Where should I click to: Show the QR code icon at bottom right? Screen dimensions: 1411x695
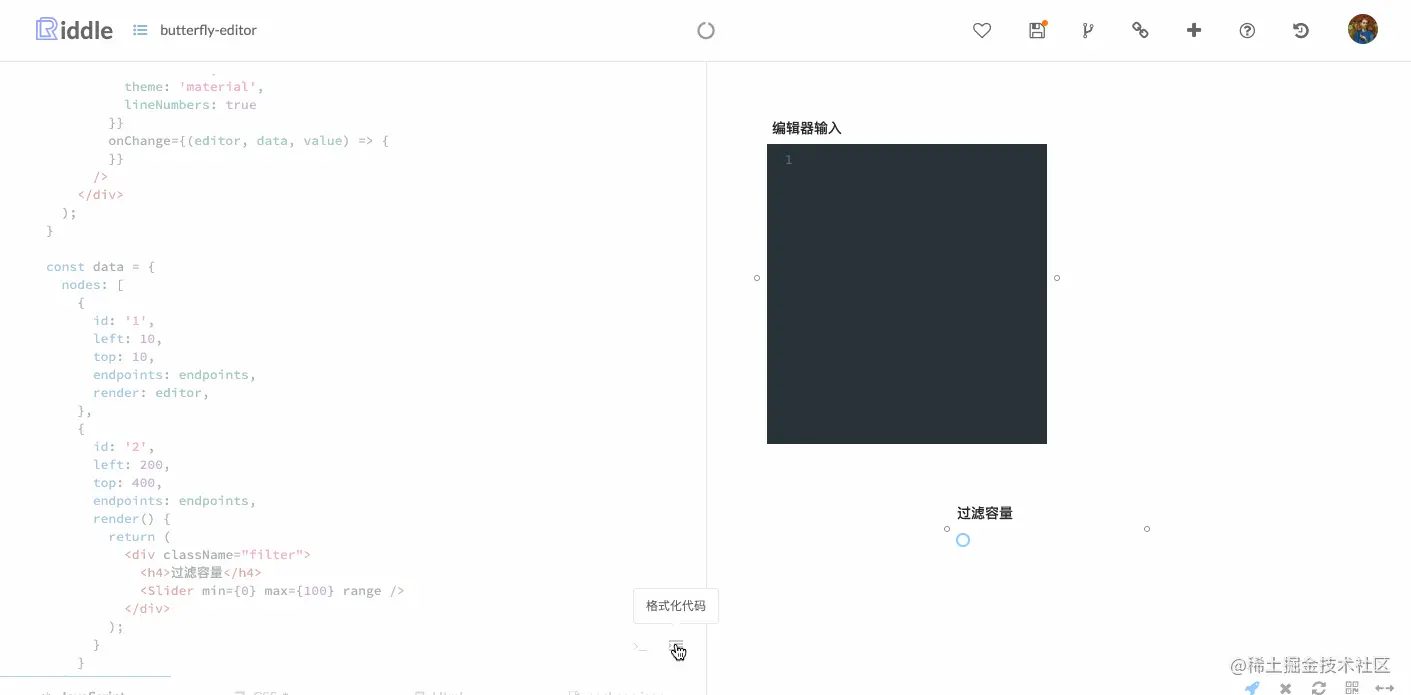click(1351, 687)
